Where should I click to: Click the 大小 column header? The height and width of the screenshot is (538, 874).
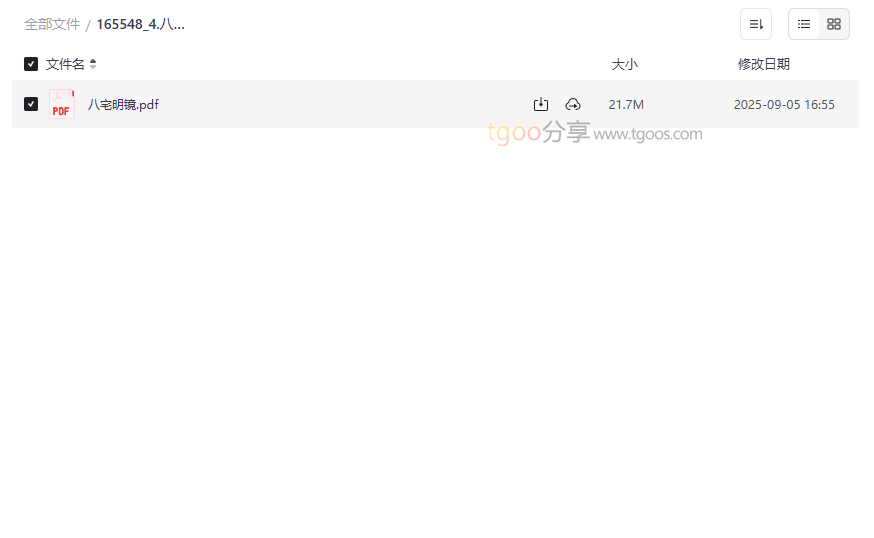point(624,64)
